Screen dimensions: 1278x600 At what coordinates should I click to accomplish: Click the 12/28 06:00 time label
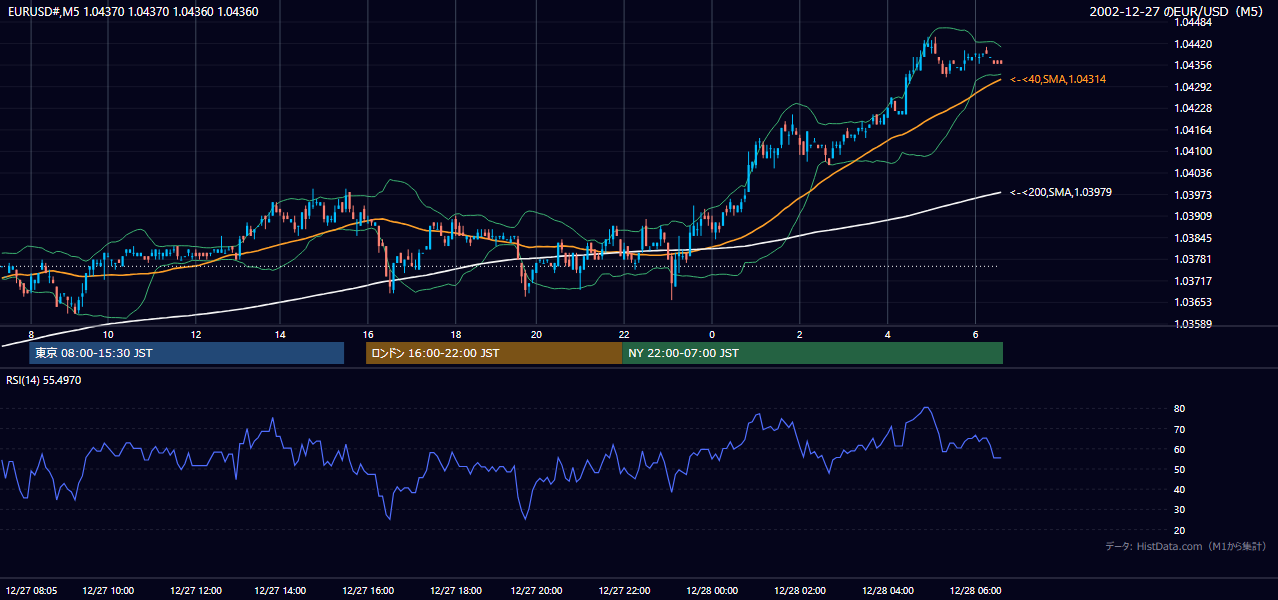(x=976, y=590)
